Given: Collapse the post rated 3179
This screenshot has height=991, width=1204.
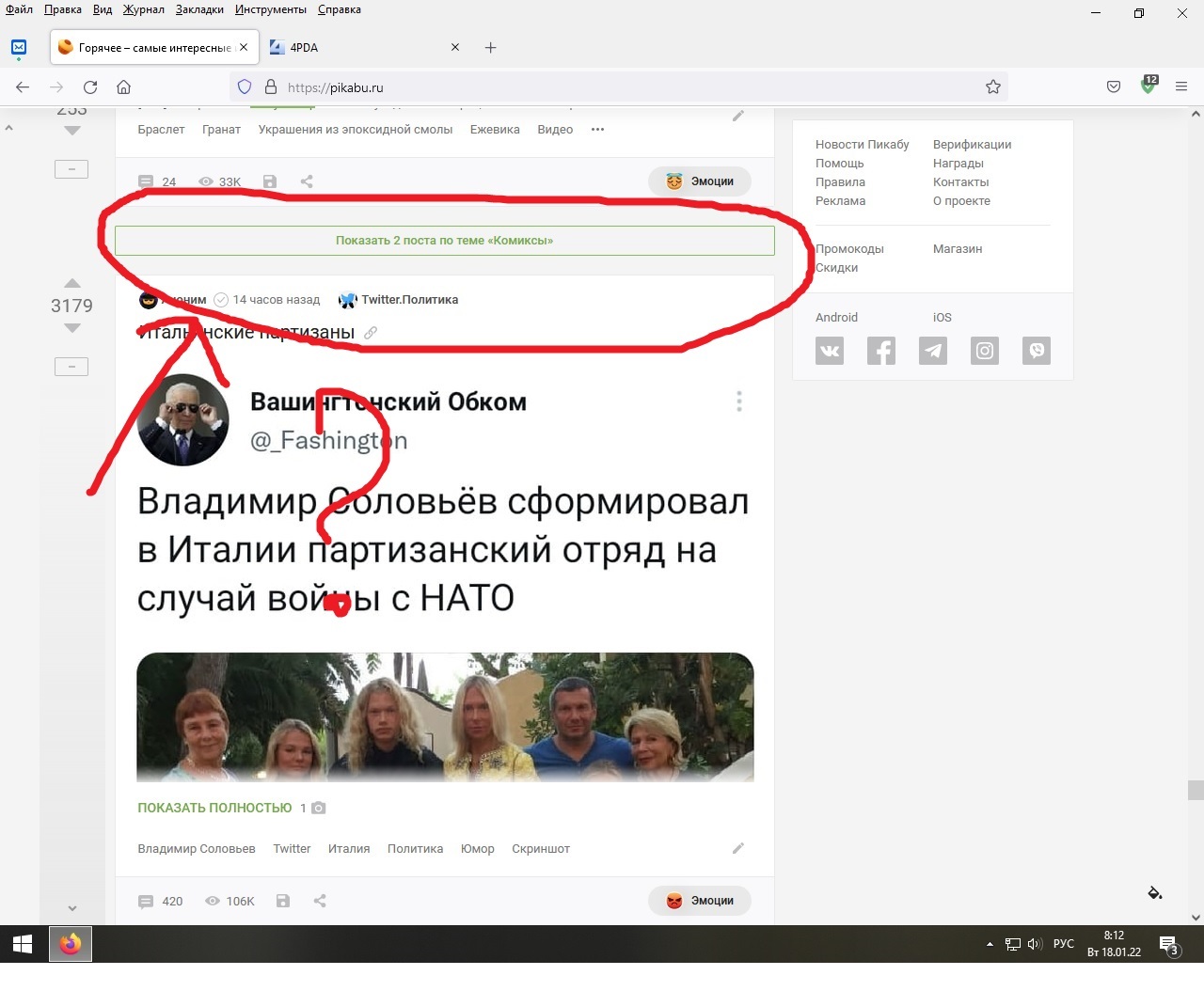Looking at the screenshot, I should click(x=71, y=367).
